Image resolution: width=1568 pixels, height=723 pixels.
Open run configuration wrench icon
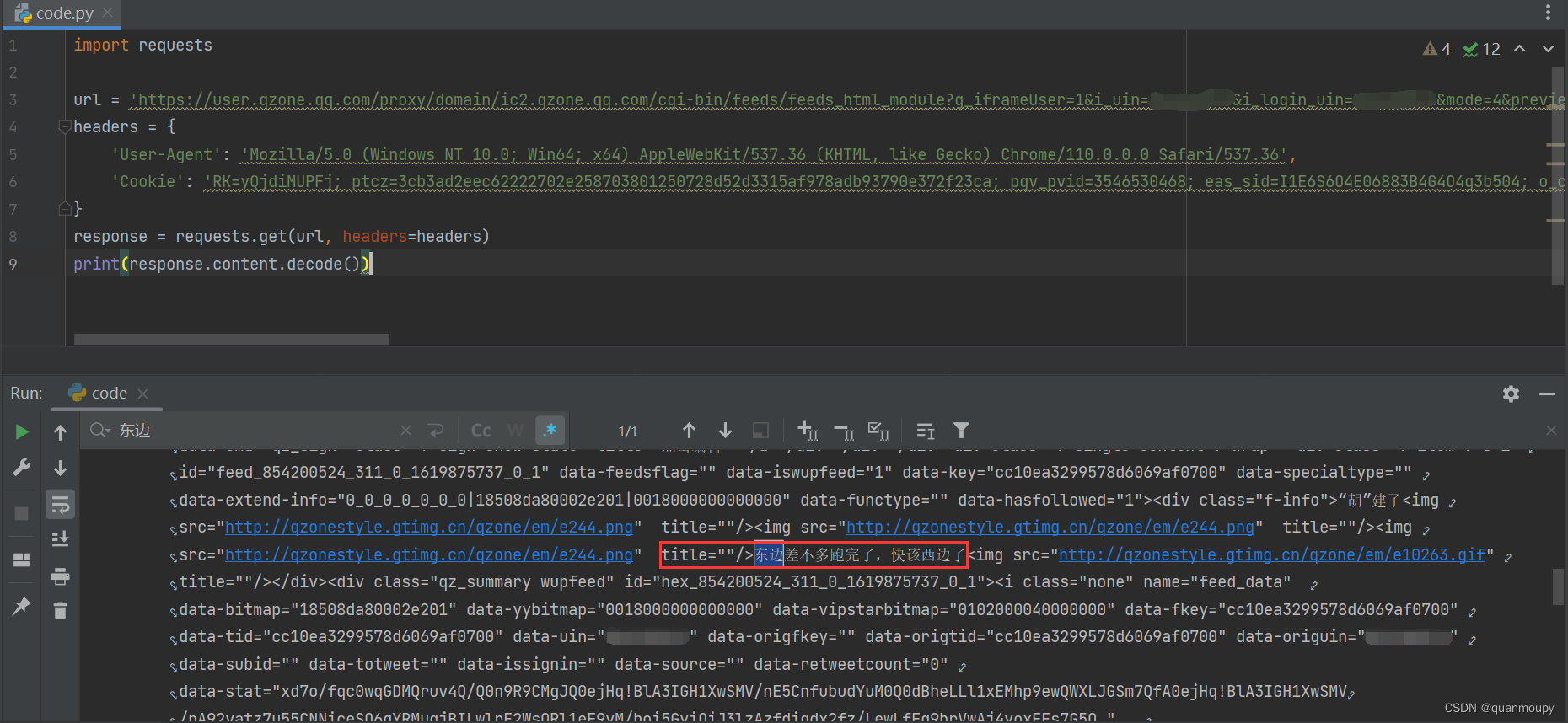22,468
